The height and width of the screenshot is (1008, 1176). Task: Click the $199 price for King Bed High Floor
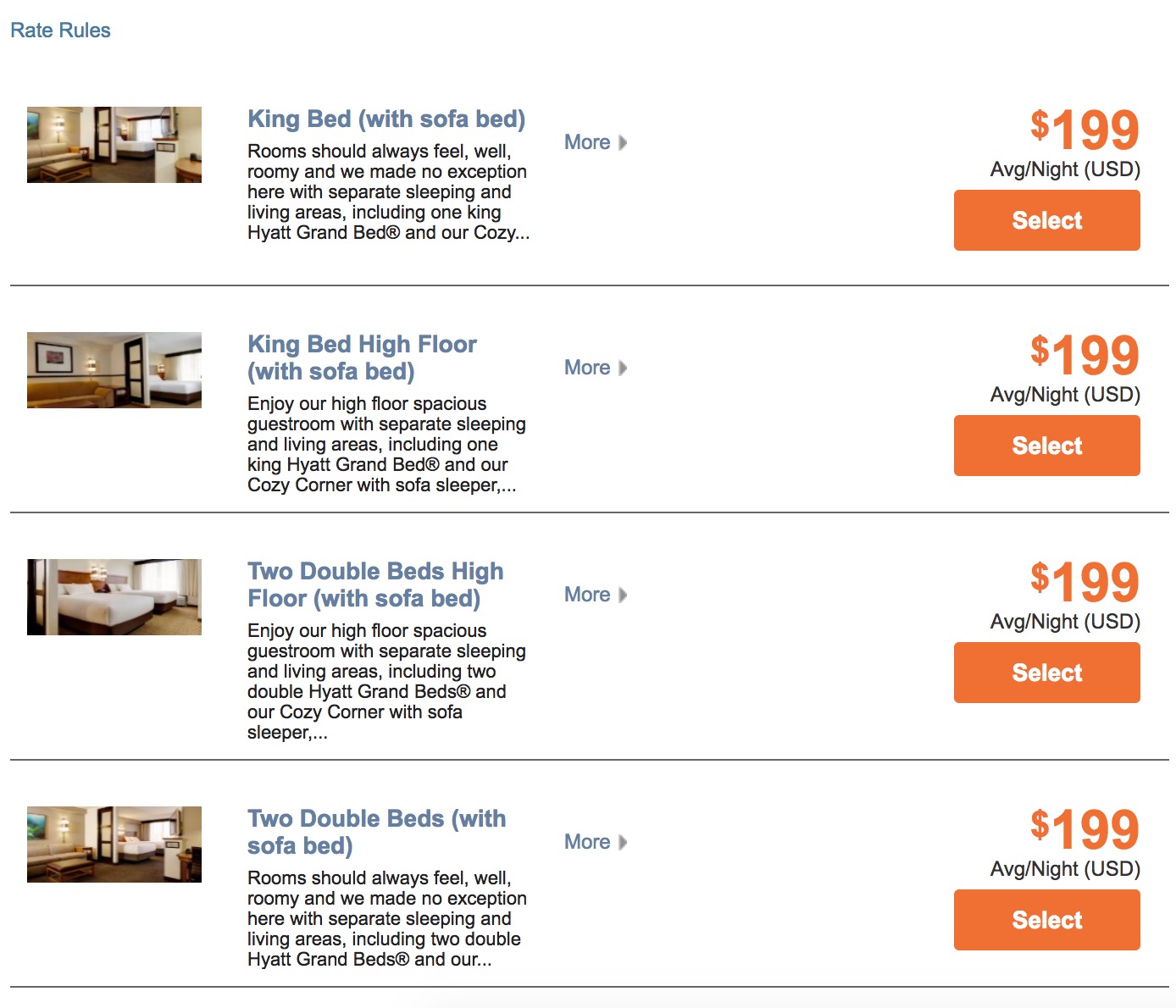click(x=1084, y=356)
